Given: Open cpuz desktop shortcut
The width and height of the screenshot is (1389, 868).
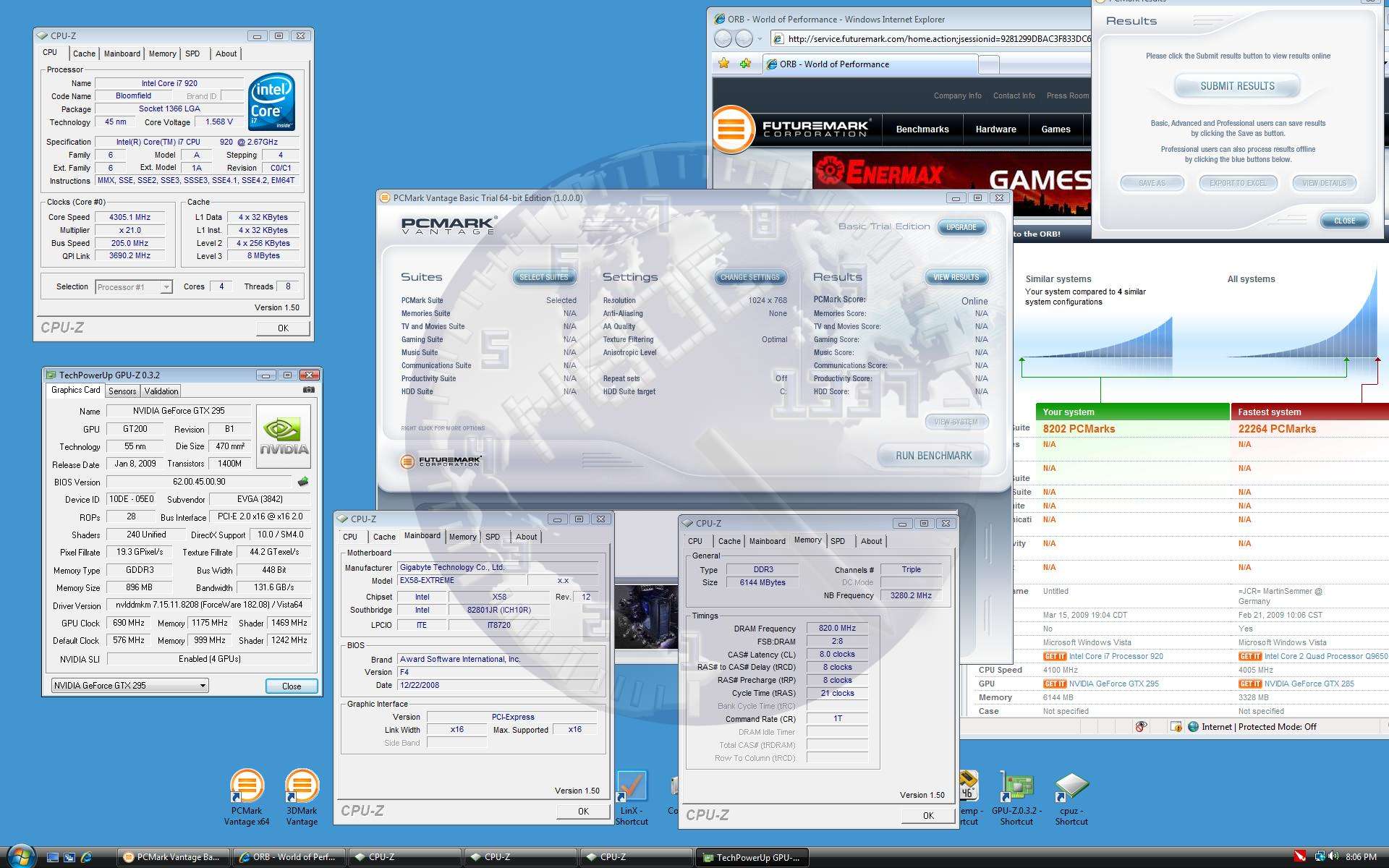Looking at the screenshot, I should coord(1071,797).
